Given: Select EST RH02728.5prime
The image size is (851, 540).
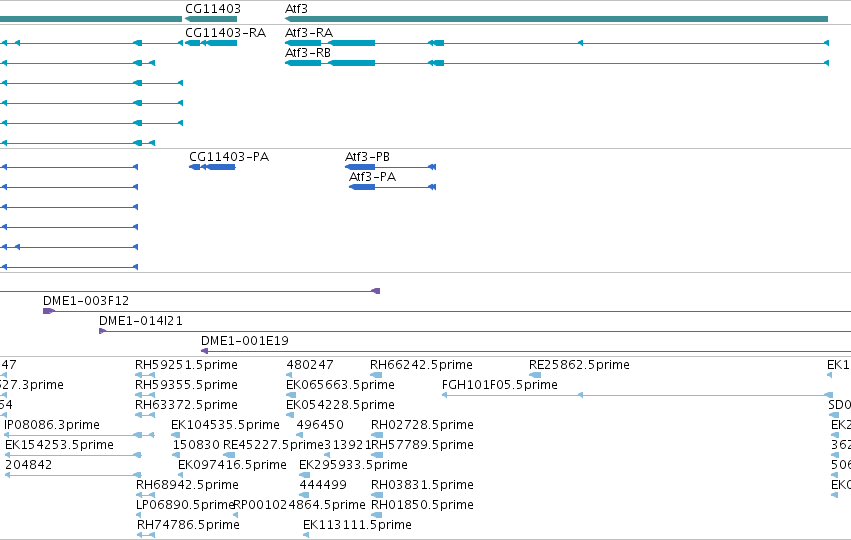Looking at the screenshot, I should (x=422, y=425).
